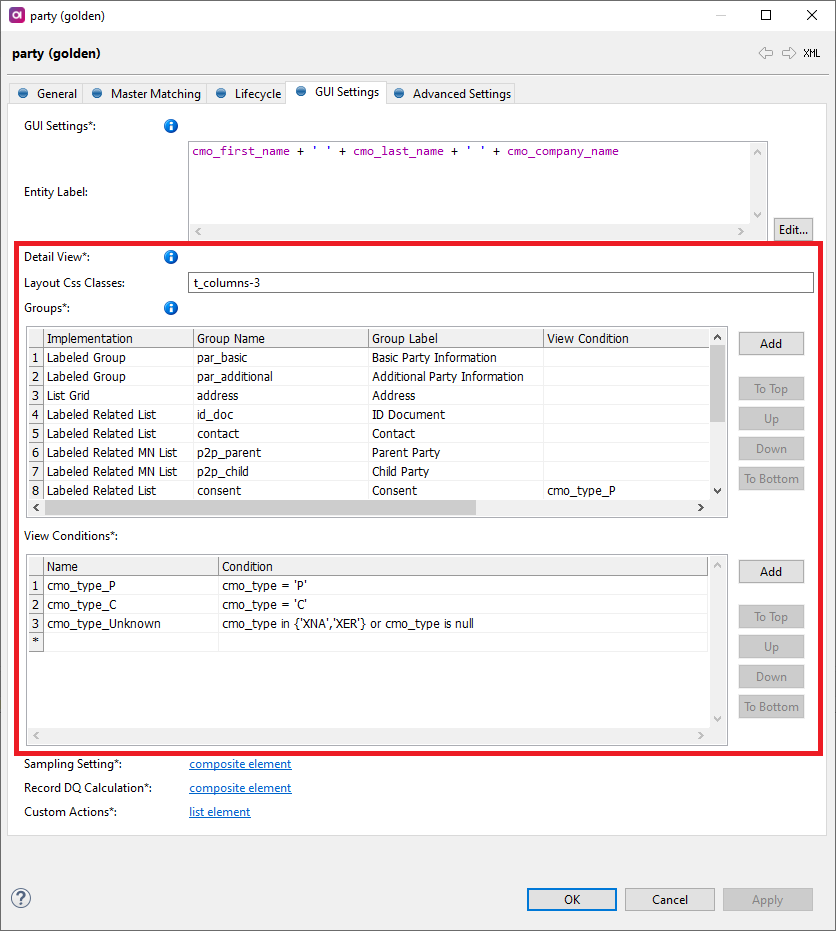Move the selected group to top

(x=770, y=388)
